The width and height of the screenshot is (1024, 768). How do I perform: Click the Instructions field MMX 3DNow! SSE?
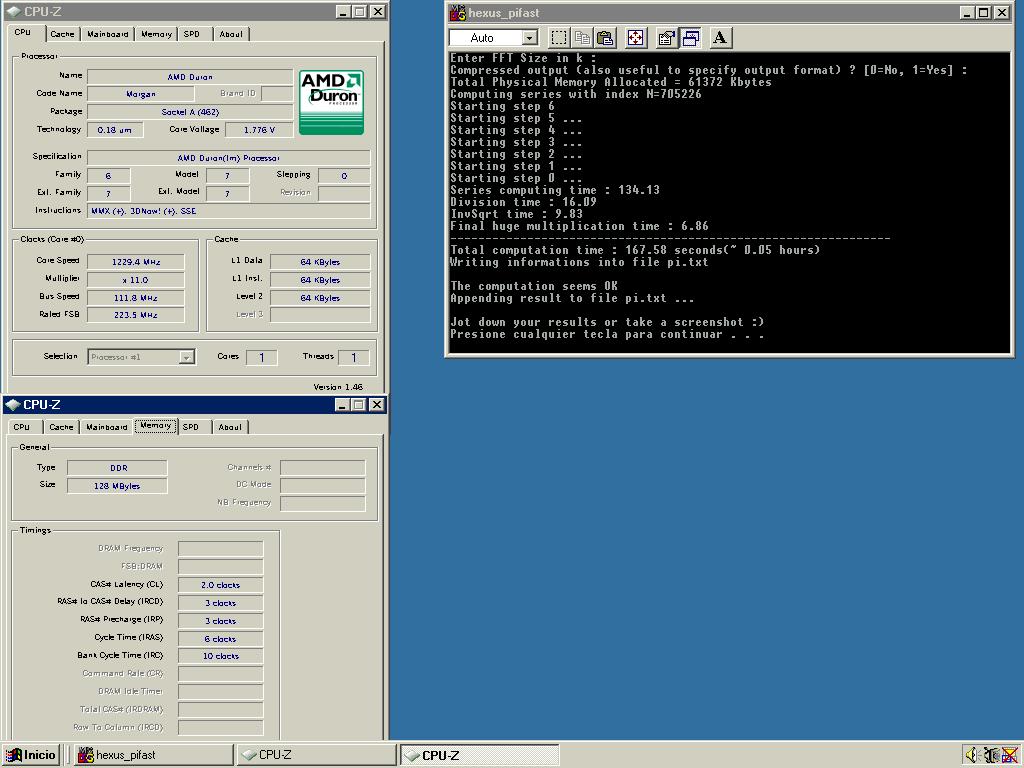tap(229, 211)
